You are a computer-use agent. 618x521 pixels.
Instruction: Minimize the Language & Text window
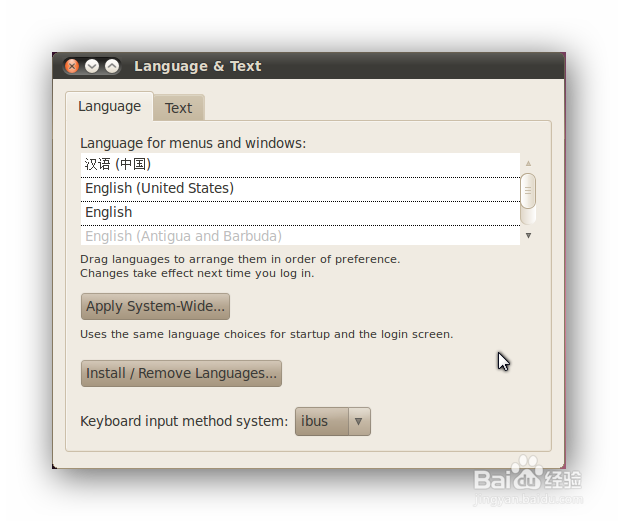click(x=92, y=66)
